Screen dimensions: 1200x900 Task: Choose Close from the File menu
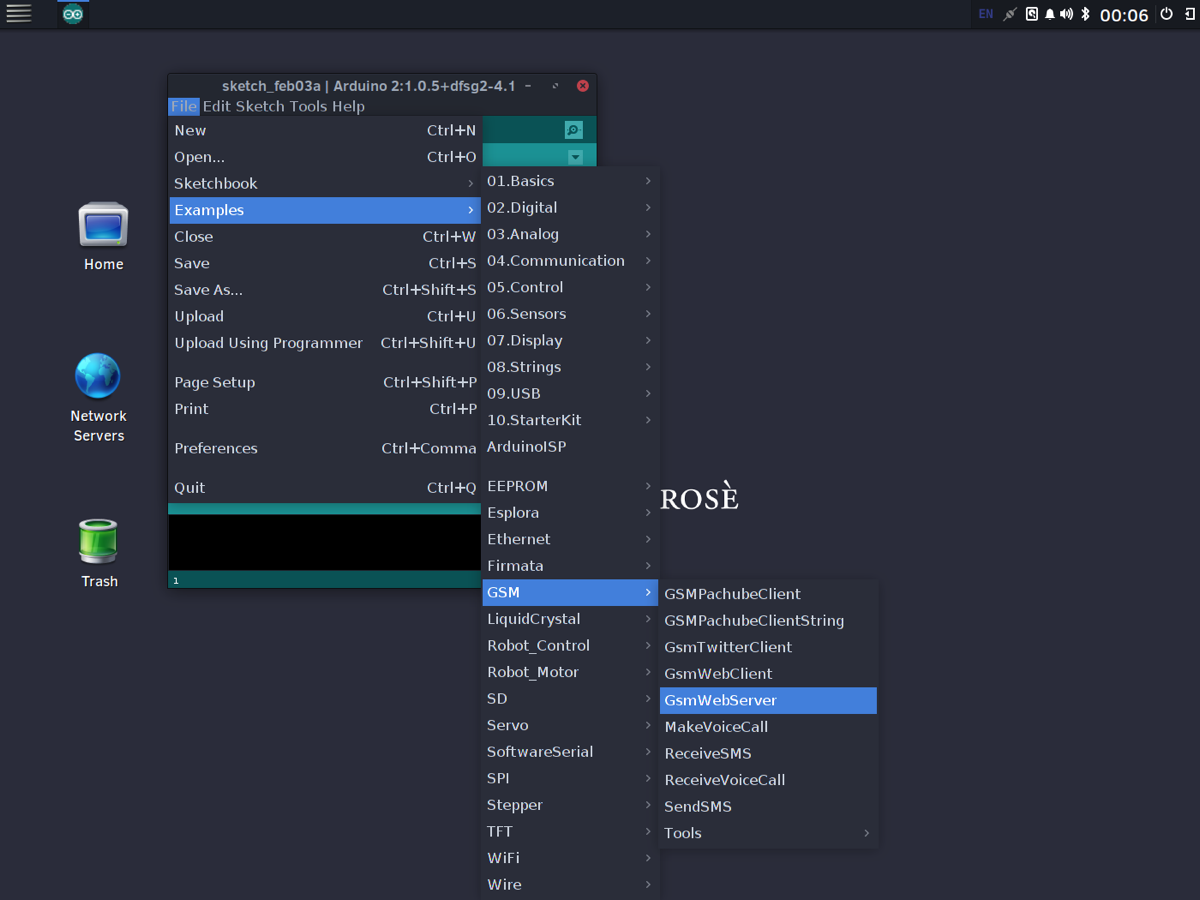point(325,237)
